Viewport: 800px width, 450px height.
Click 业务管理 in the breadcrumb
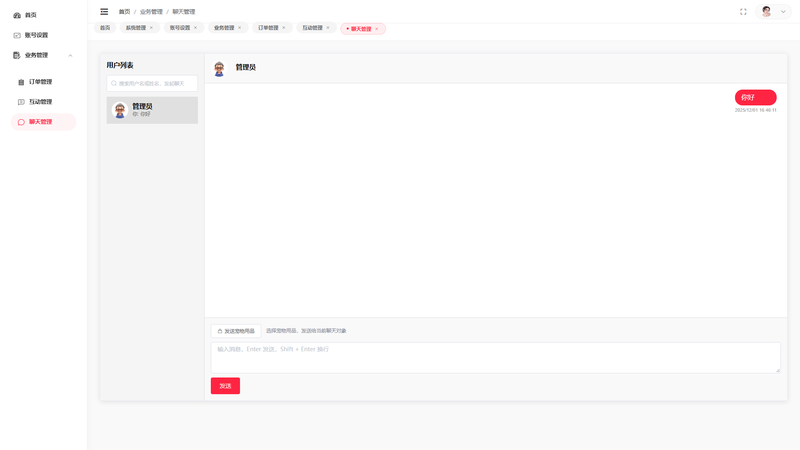[151, 12]
